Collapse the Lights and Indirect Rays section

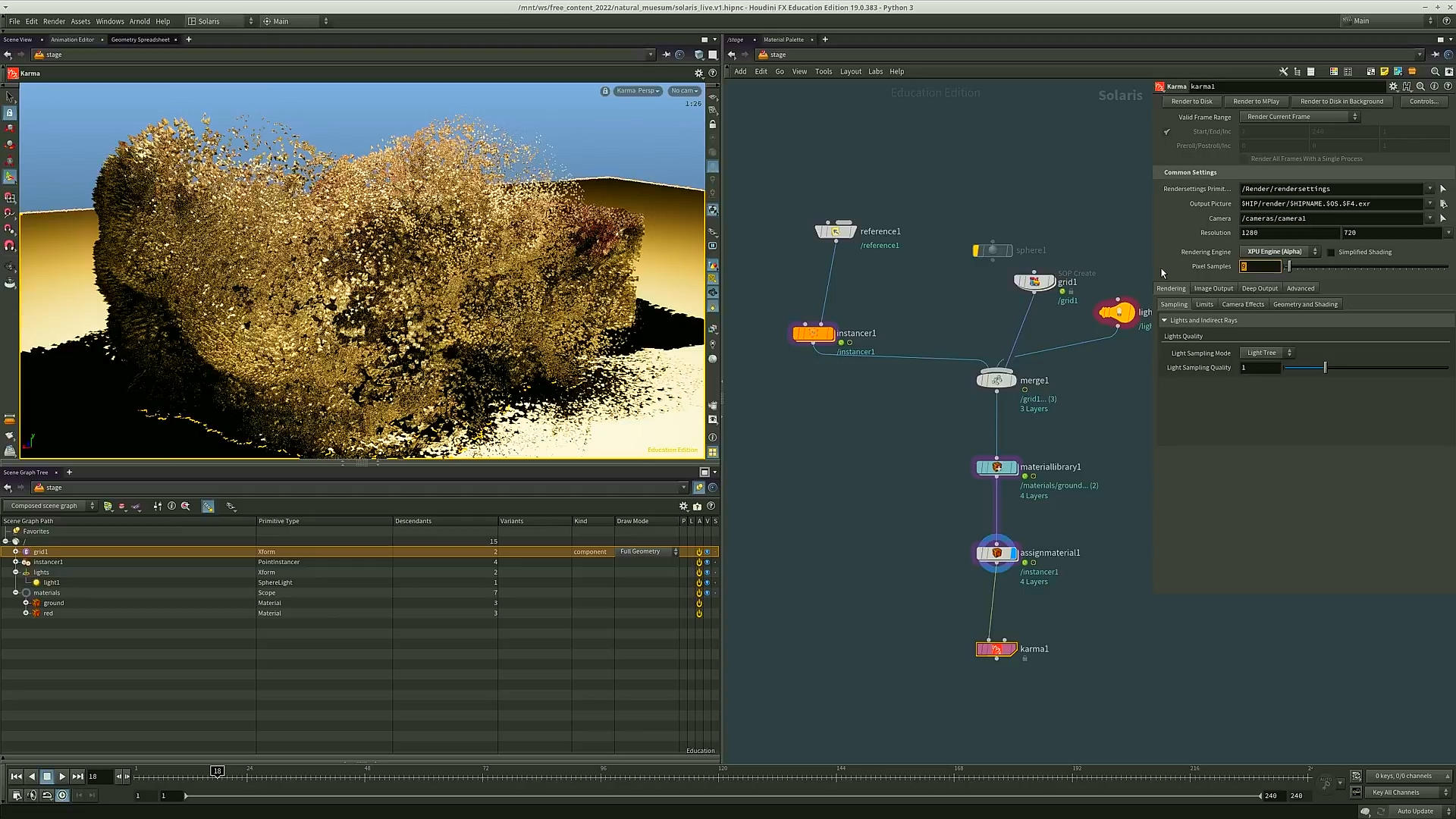pos(1165,320)
